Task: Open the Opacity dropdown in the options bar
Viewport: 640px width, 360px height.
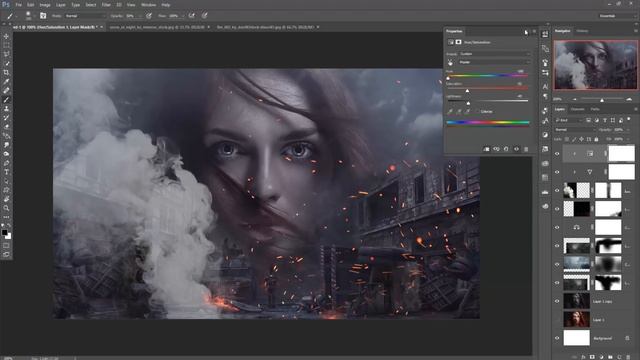Action: (140, 16)
